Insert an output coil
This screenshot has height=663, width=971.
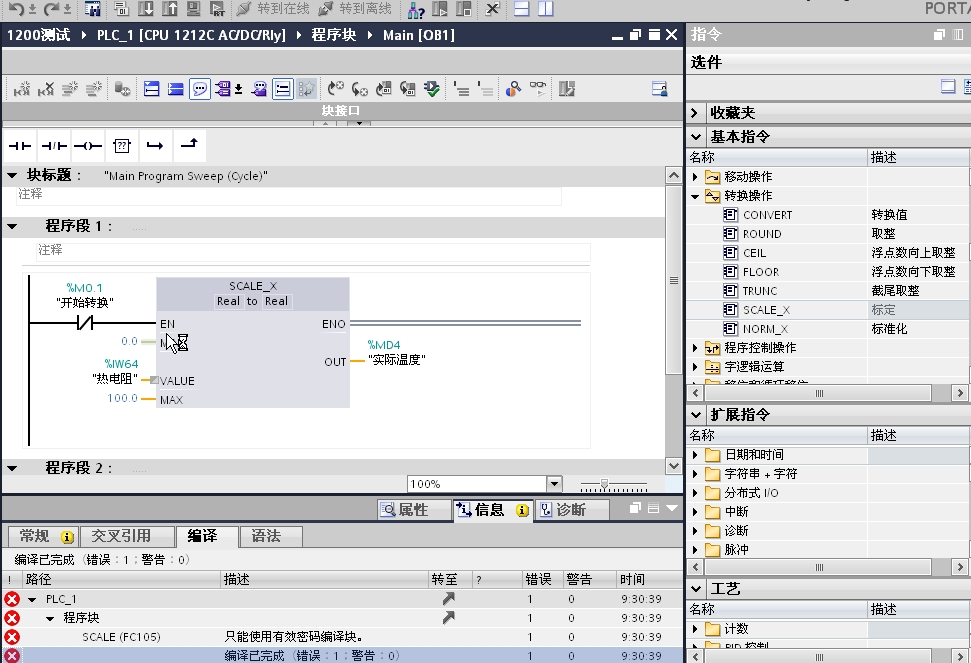(88, 146)
